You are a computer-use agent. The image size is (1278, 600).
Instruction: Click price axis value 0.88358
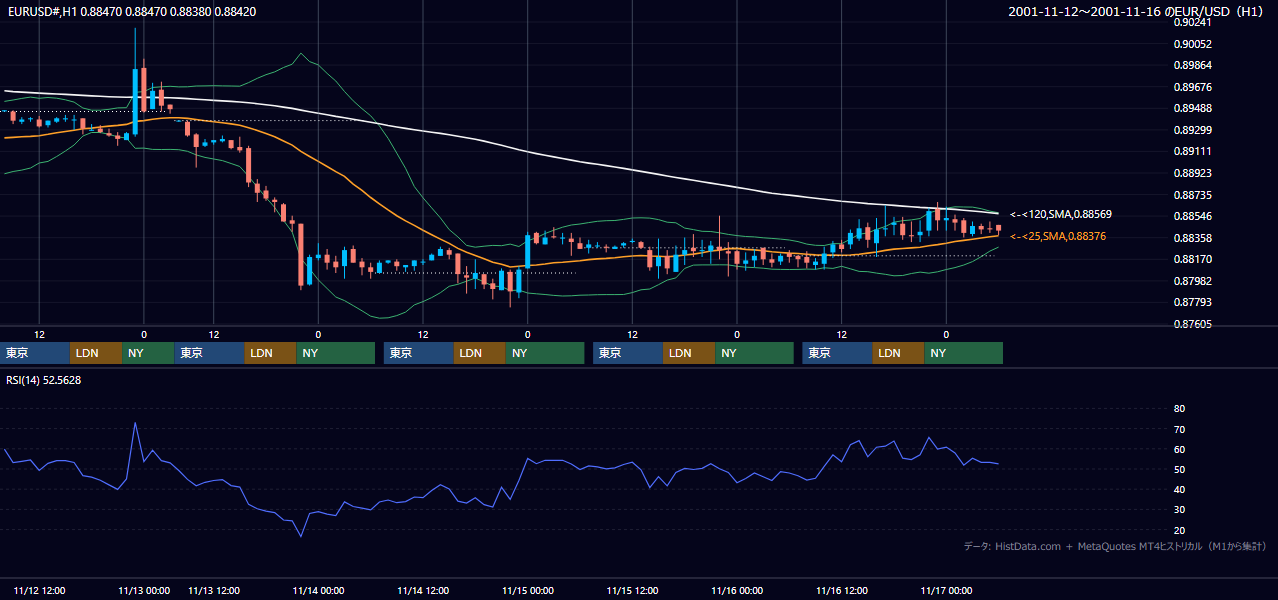(x=1195, y=238)
